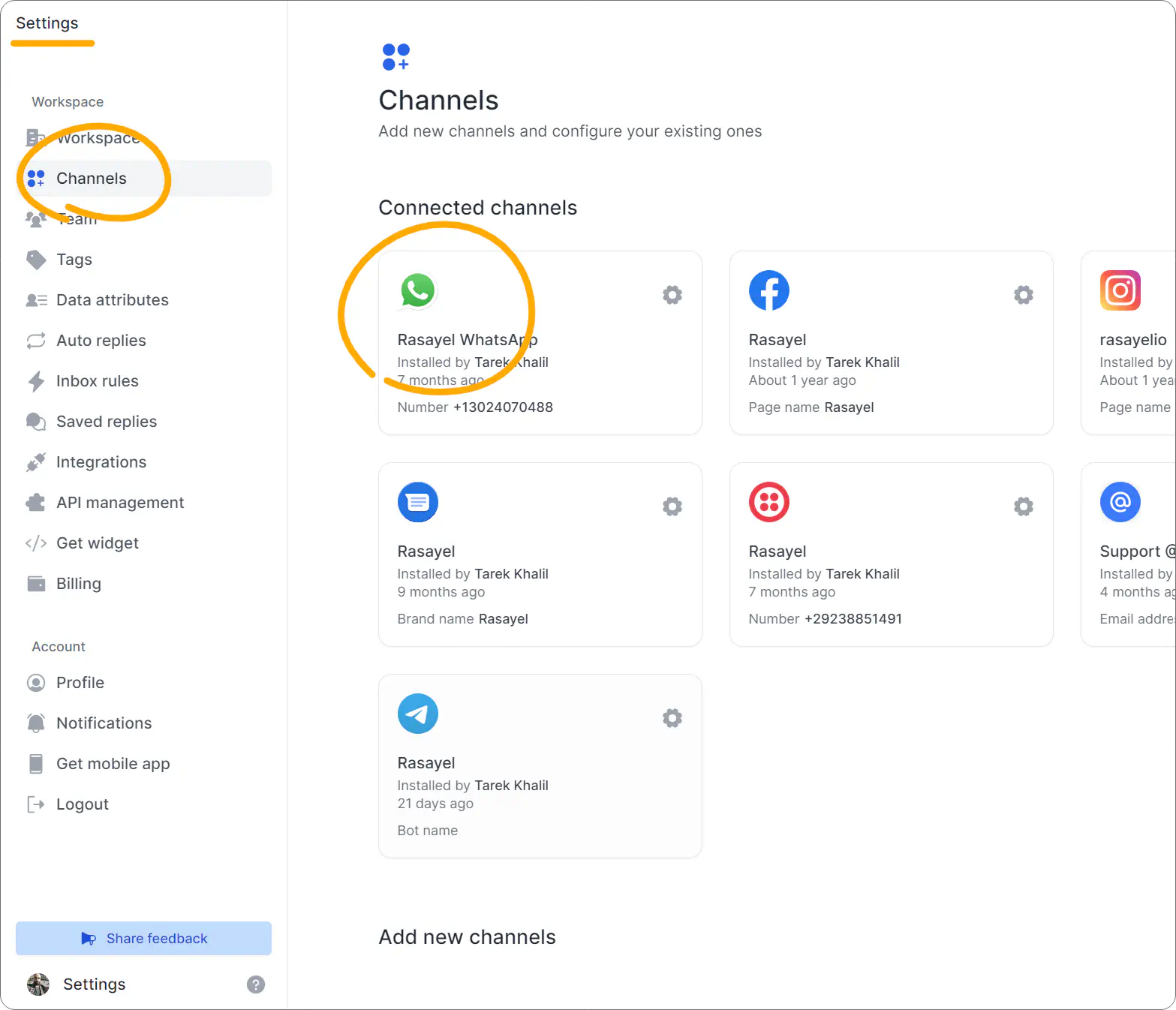Open gear settings on the Telegram Rasayel card
The height and width of the screenshot is (1010, 1176).
click(x=672, y=718)
